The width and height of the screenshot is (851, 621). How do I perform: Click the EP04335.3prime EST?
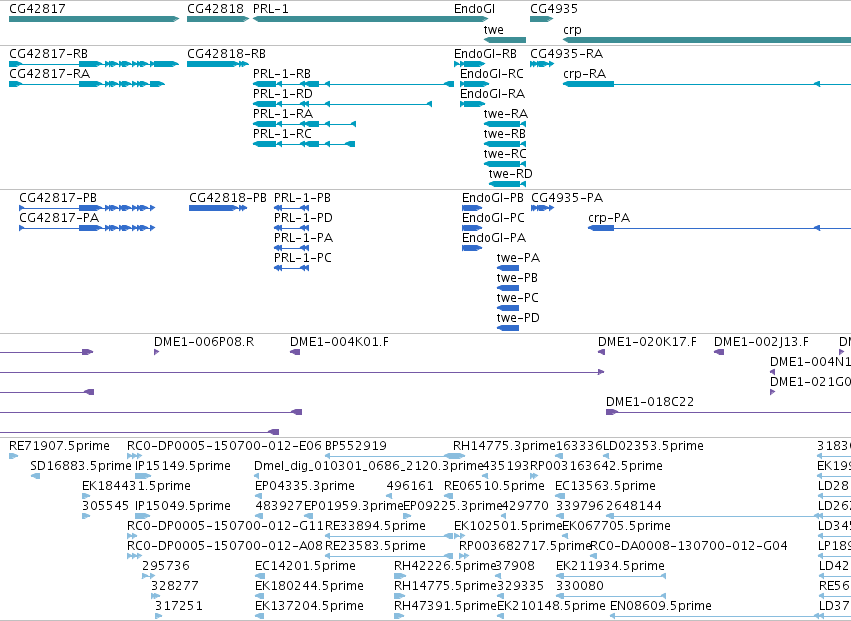(x=259, y=496)
